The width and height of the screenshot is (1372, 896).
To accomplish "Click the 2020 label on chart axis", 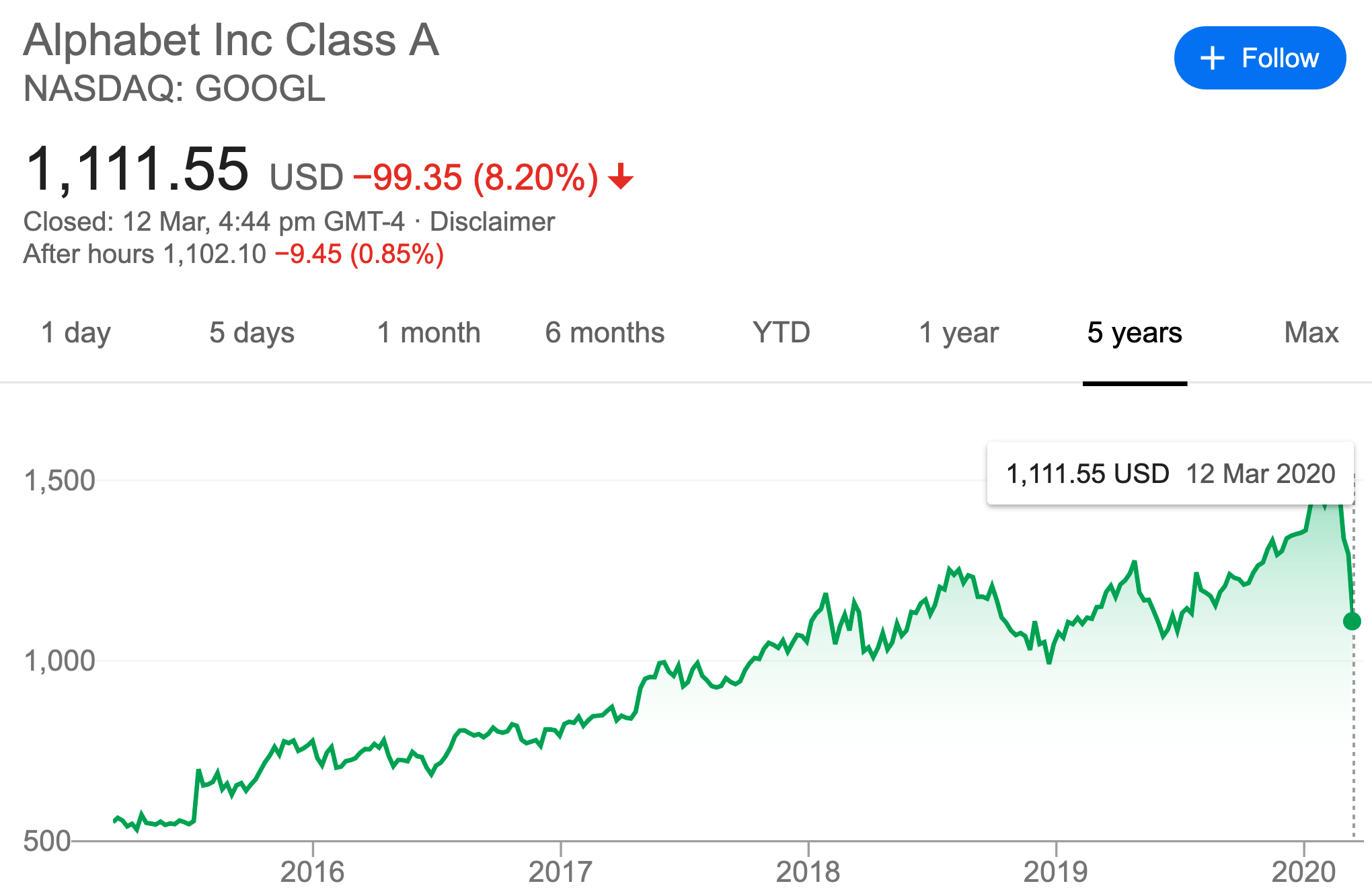I will tap(1303, 872).
